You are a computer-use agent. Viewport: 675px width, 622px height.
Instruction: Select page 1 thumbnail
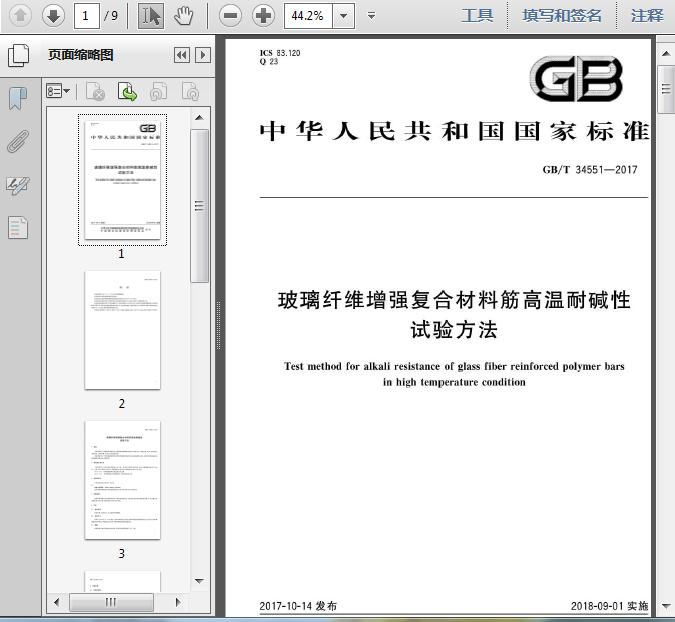(123, 180)
